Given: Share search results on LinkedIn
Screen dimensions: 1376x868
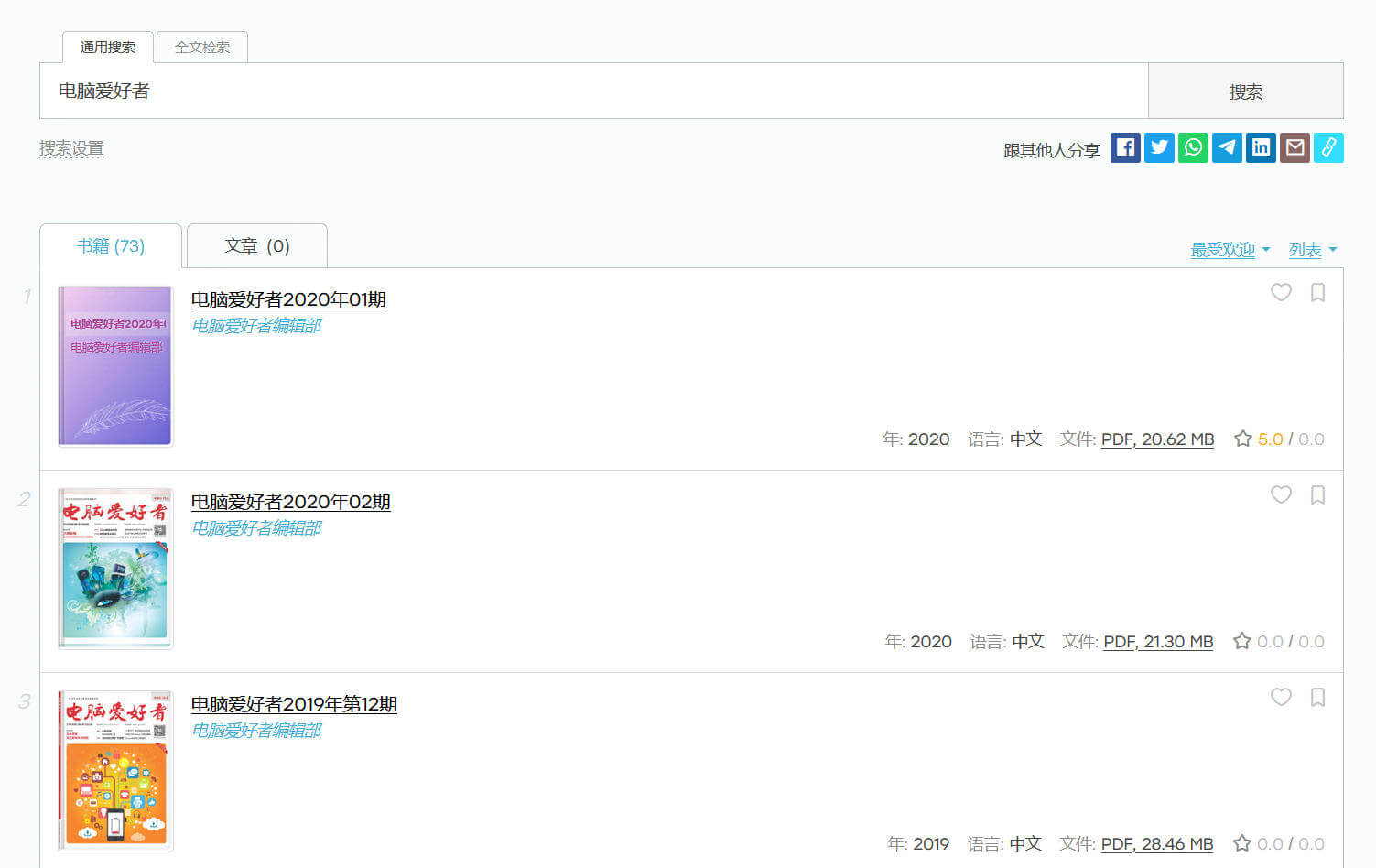Looking at the screenshot, I should tap(1261, 147).
